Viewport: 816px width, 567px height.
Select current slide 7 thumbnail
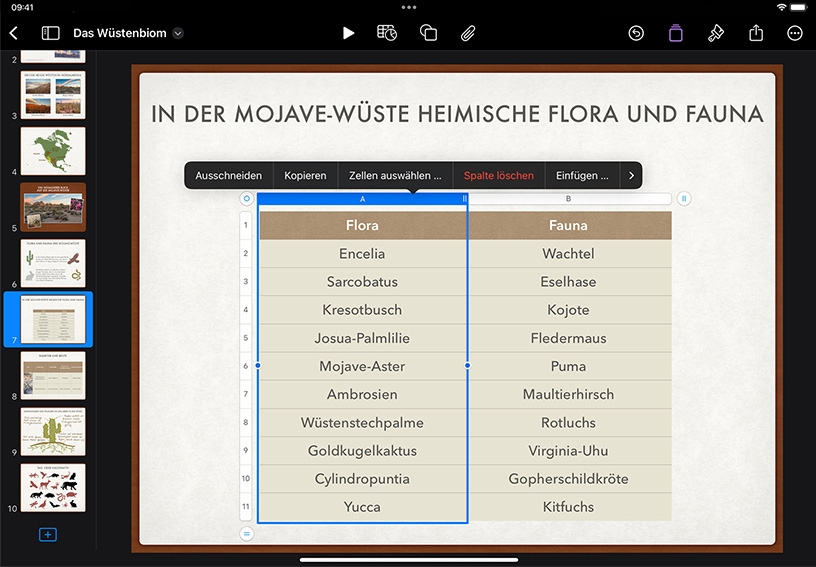[x=53, y=319]
